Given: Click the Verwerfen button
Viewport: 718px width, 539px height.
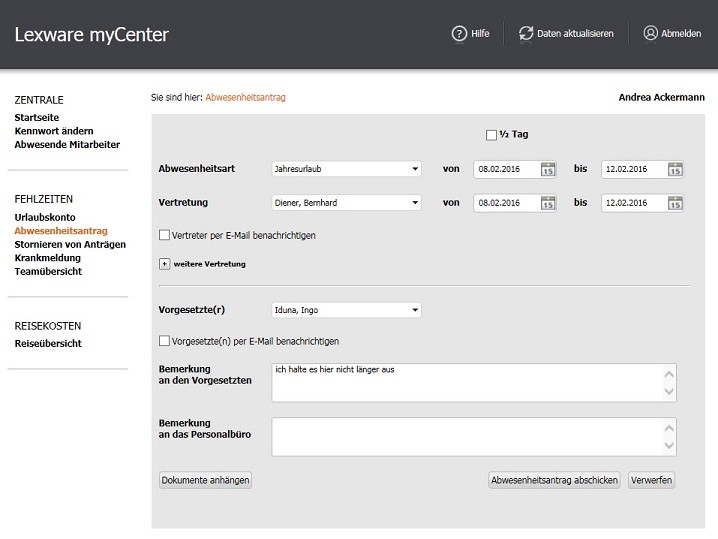Looking at the screenshot, I should pos(651,480).
